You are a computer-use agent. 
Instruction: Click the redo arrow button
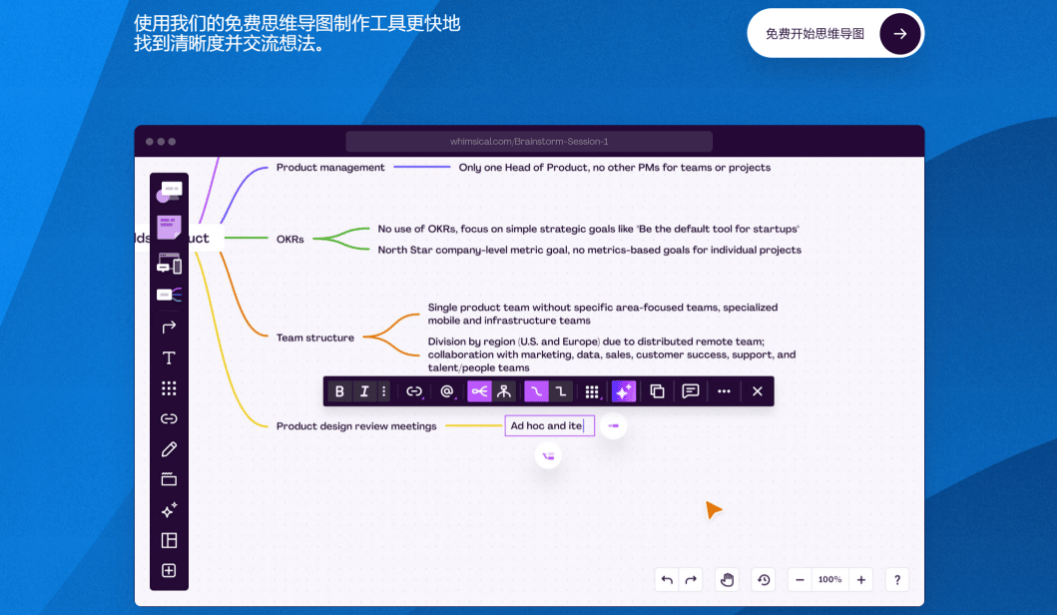click(x=691, y=580)
